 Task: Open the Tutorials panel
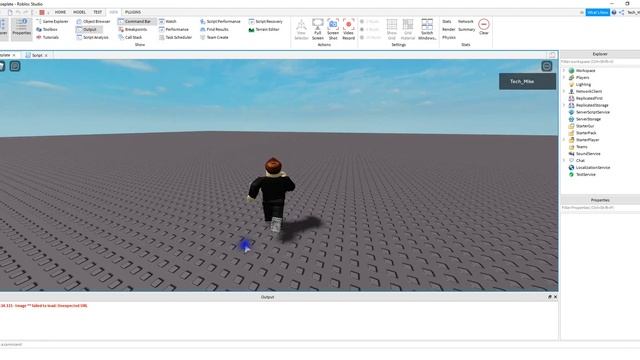pos(48,37)
